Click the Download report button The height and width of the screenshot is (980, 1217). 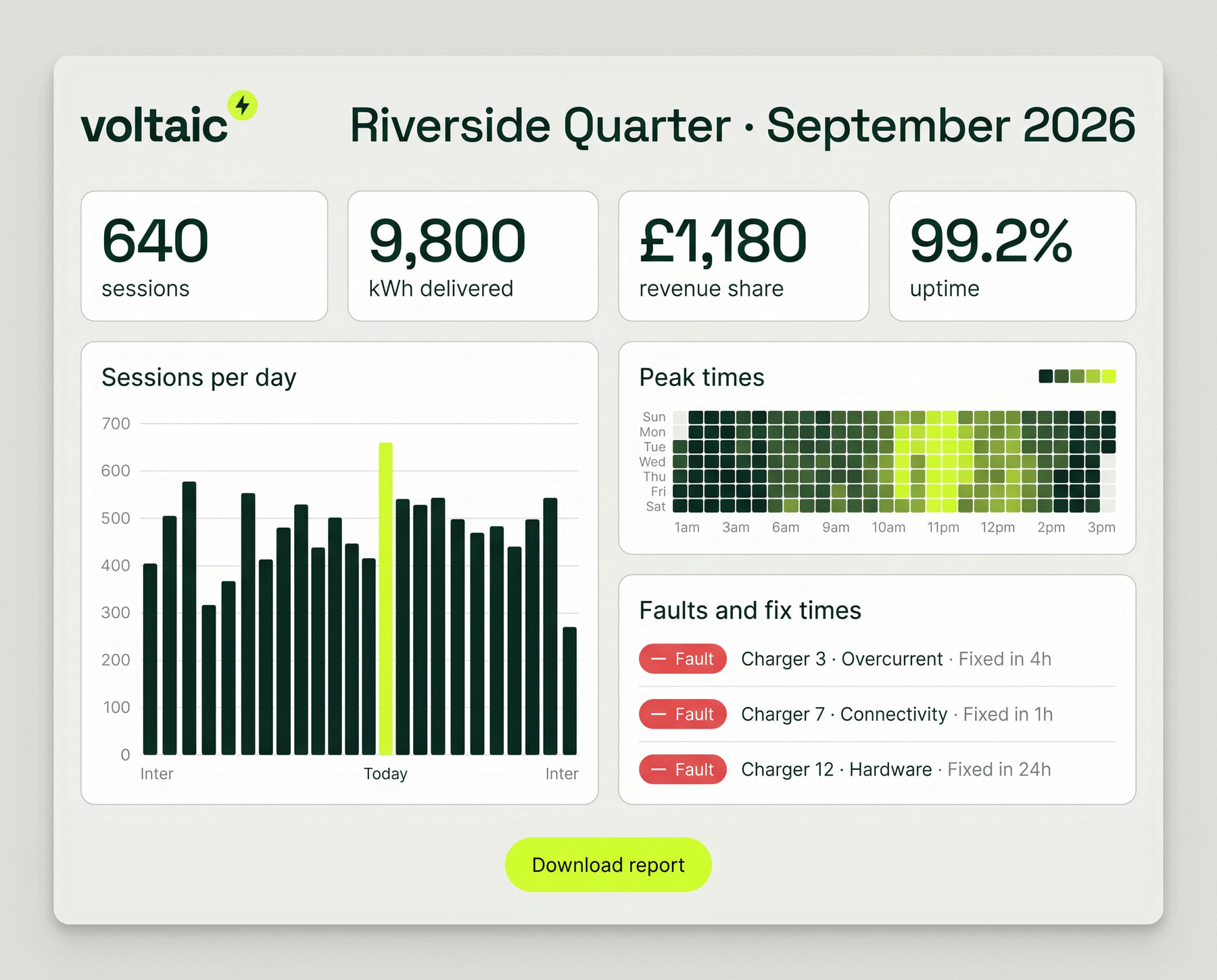(608, 865)
